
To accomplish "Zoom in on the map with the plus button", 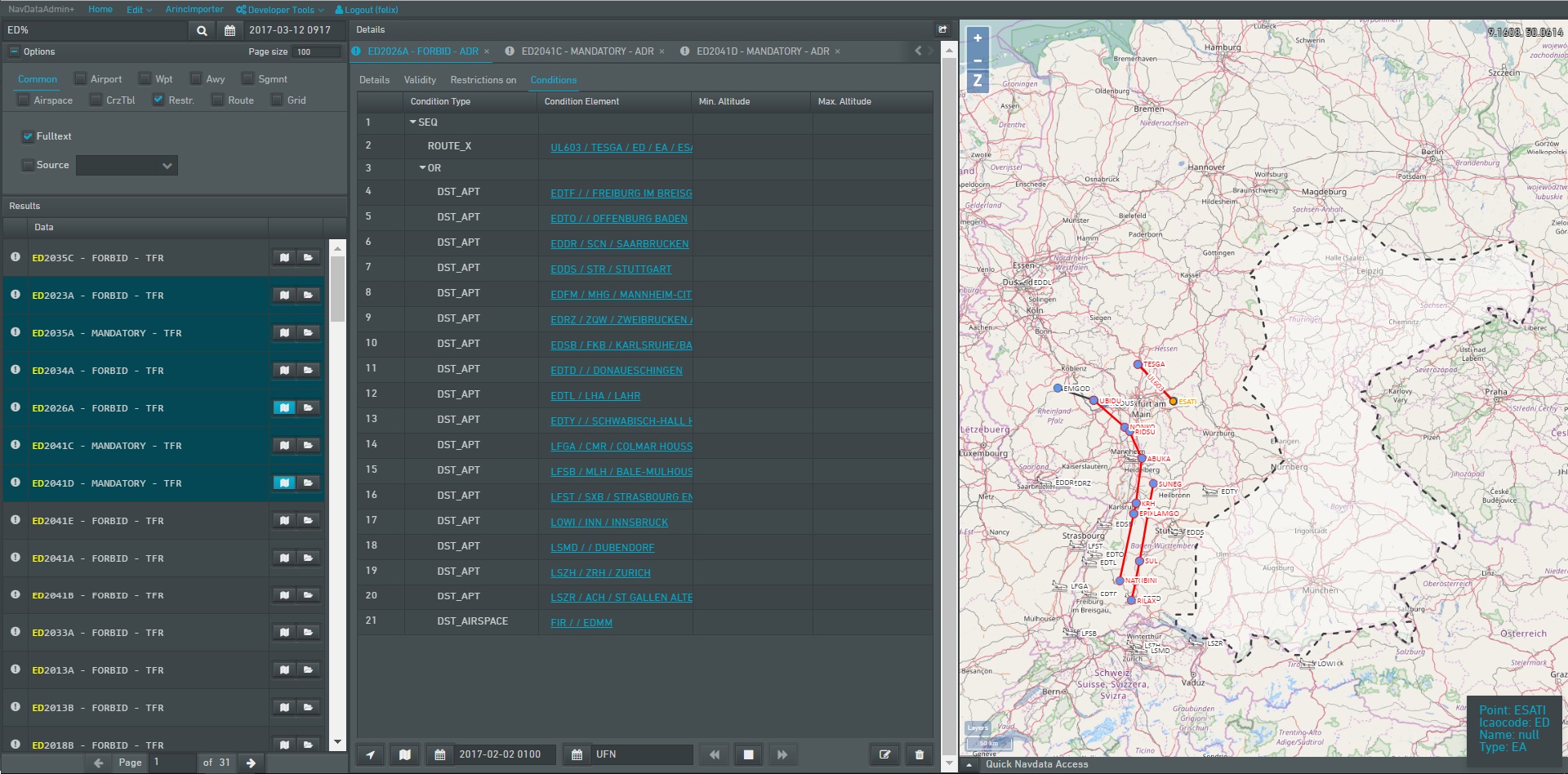I will click(x=978, y=38).
